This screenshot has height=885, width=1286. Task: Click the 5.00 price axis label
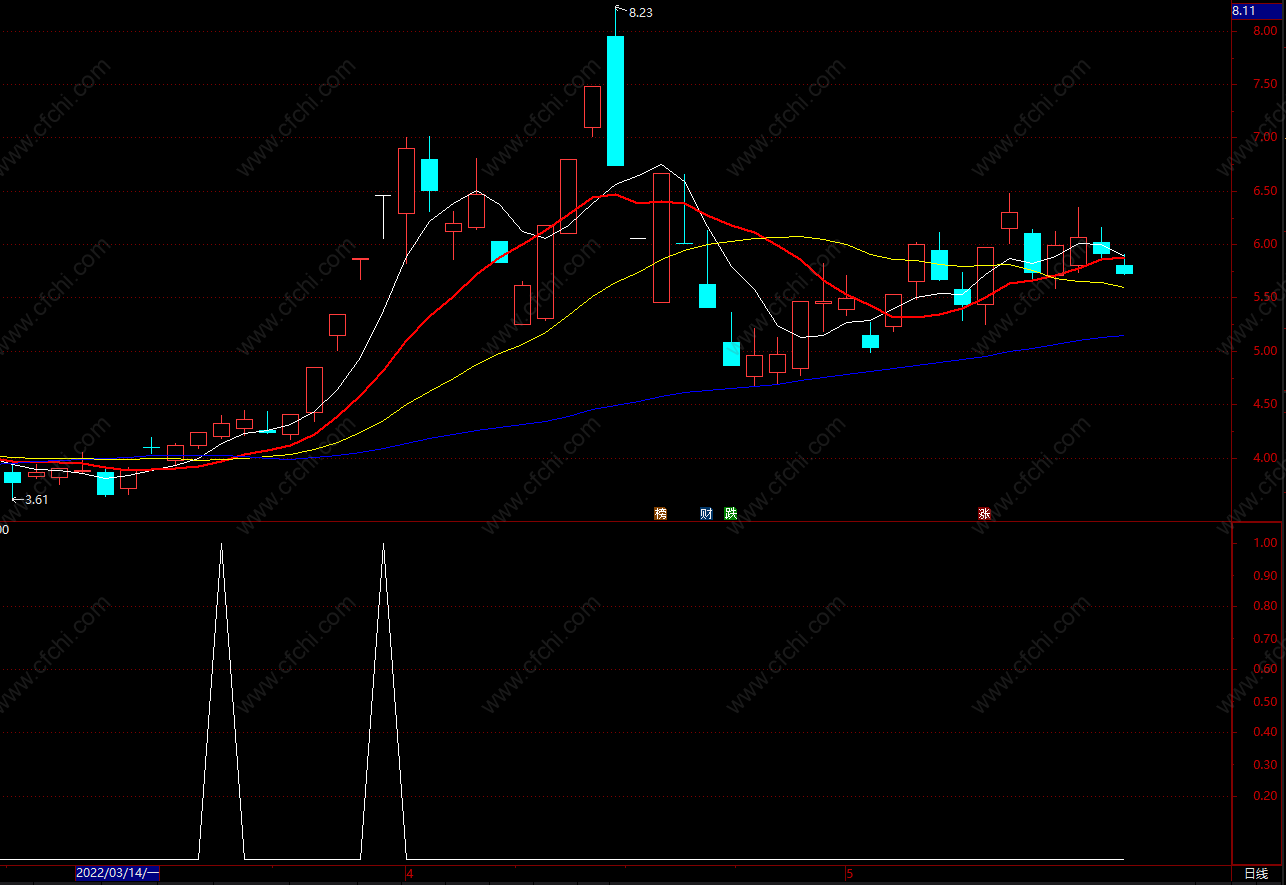click(x=1266, y=351)
